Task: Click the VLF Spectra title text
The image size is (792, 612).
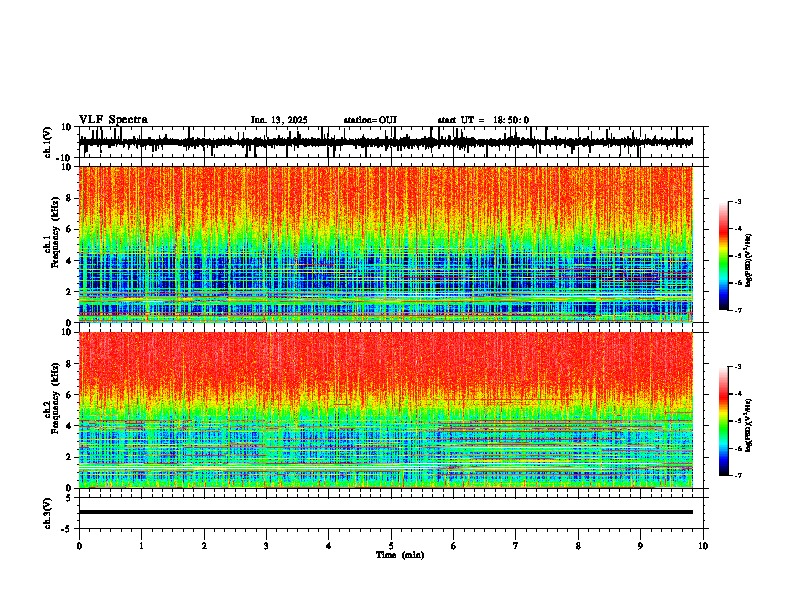Action: 113,120
